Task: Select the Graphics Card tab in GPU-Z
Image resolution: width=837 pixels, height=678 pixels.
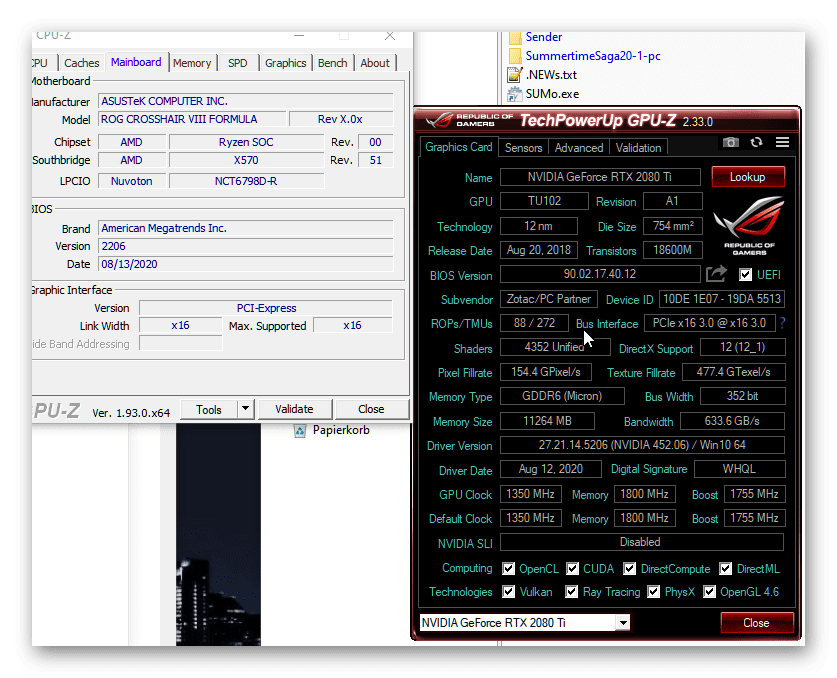Action: click(459, 147)
